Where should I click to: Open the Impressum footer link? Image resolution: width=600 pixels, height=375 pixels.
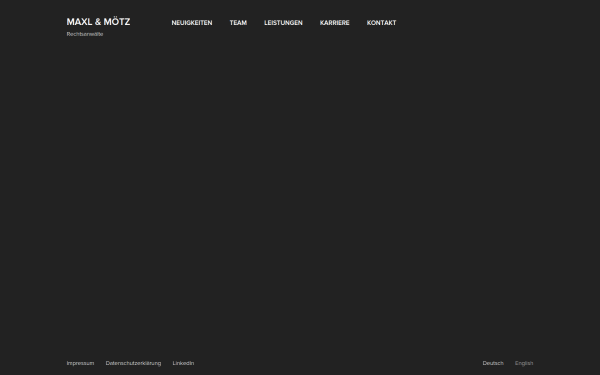tap(80, 363)
